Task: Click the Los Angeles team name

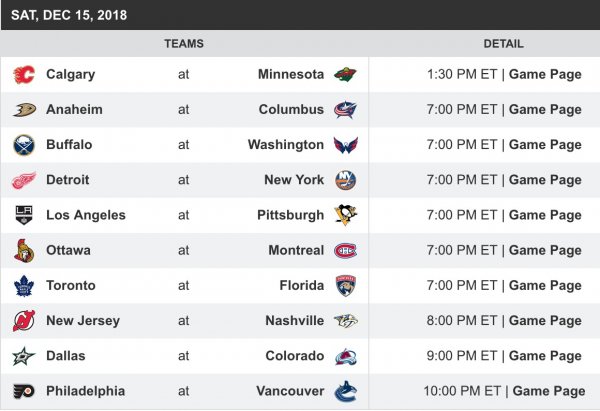Action: [x=86, y=215]
